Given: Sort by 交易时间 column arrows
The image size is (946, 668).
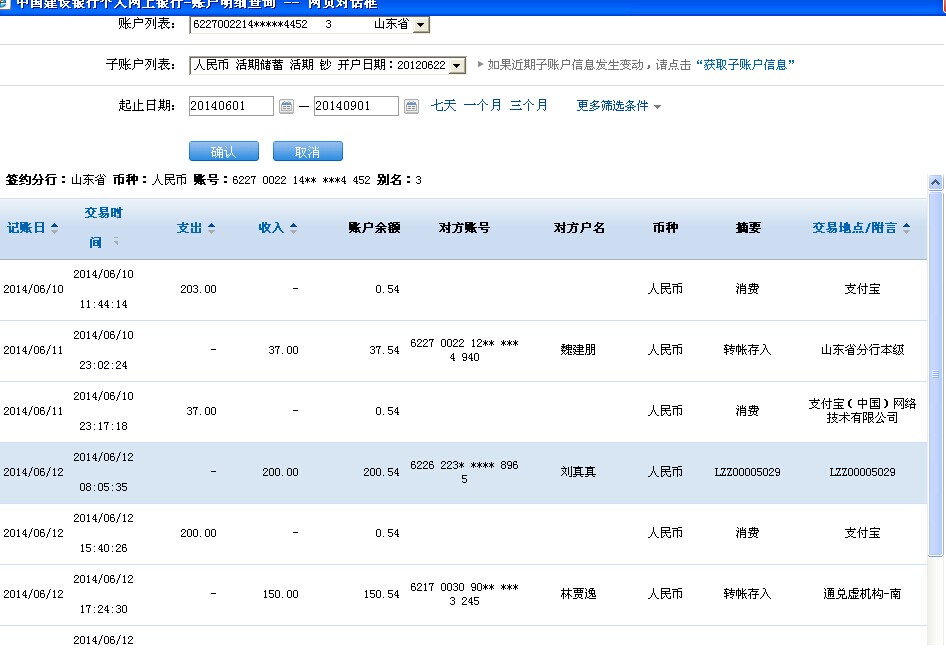Looking at the screenshot, I should tap(116, 241).
